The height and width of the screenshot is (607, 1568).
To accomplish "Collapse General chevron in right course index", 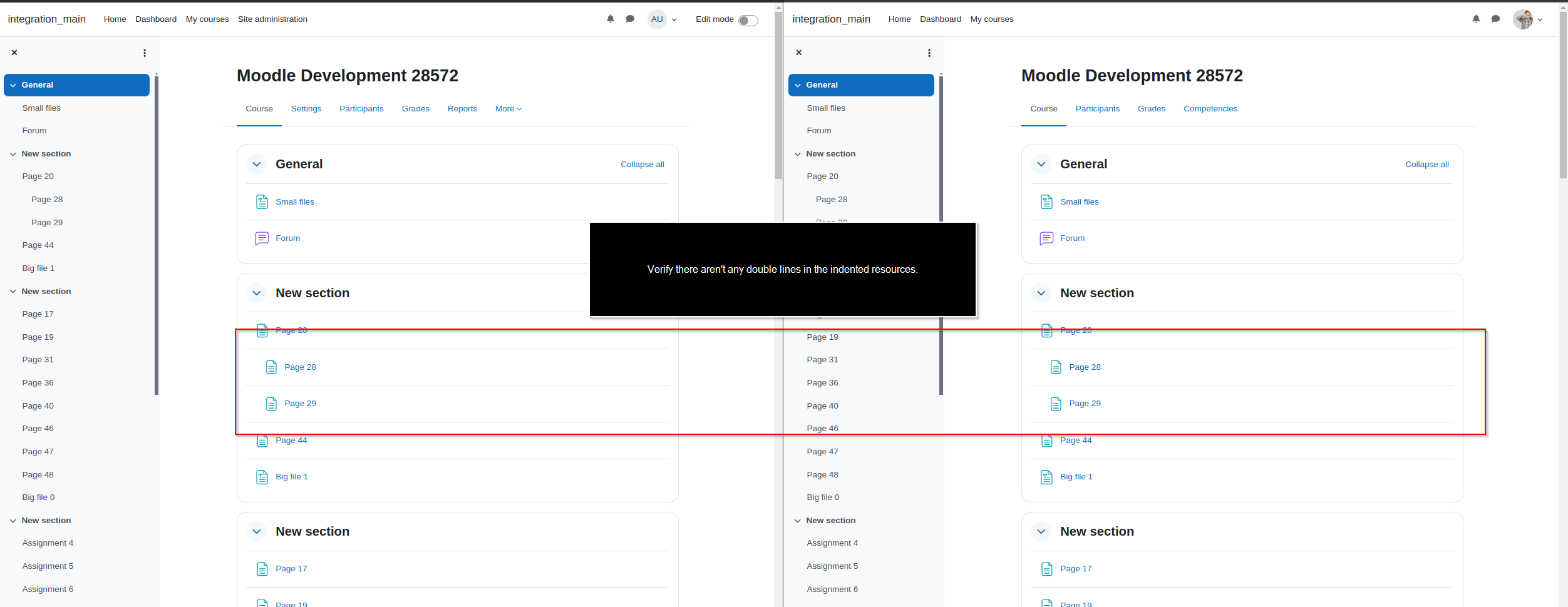I will [x=798, y=85].
